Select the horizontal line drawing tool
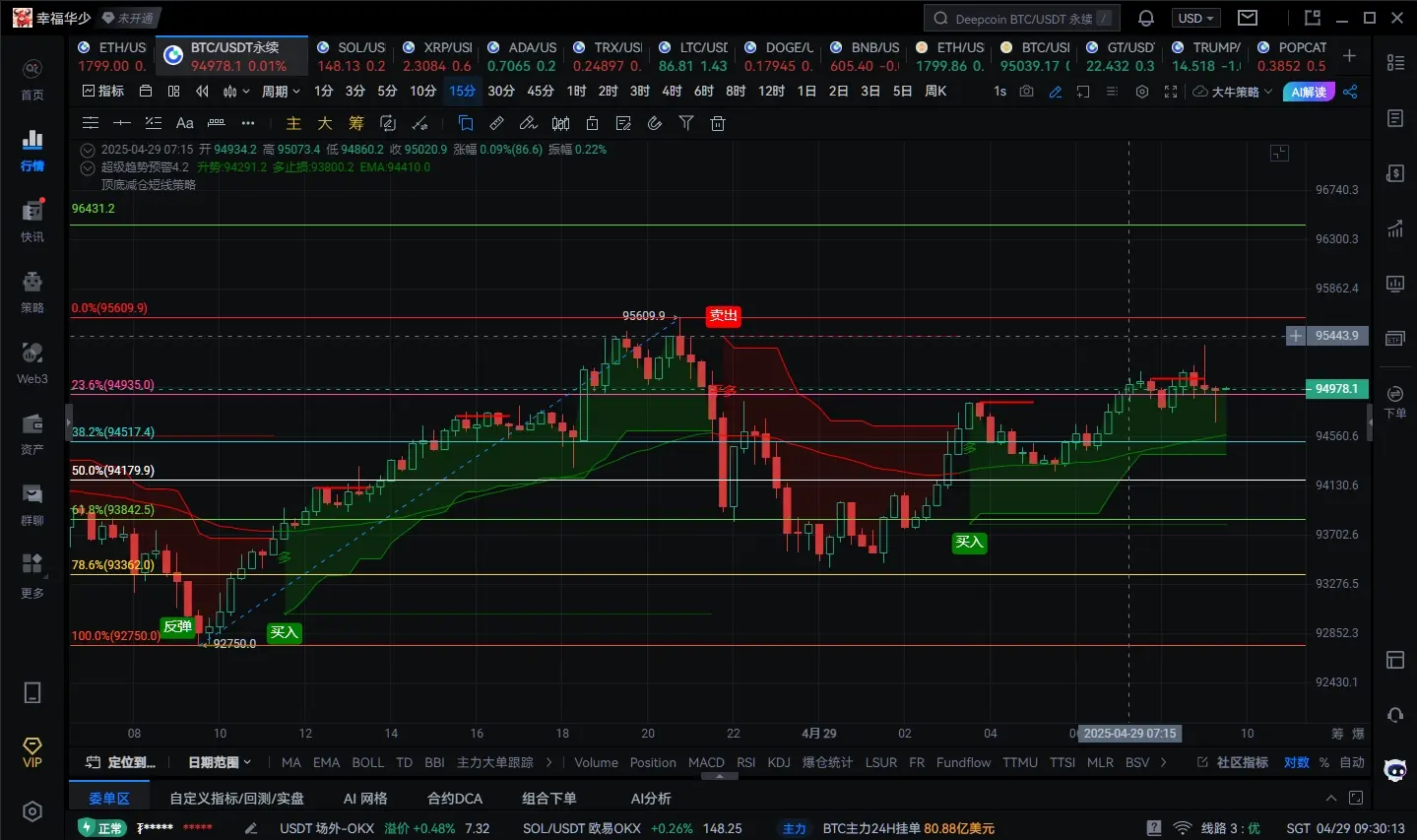The height and width of the screenshot is (840, 1417). [122, 123]
